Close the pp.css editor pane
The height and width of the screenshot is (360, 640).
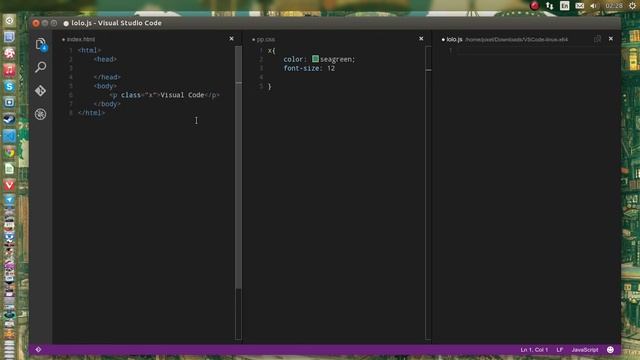(x=421, y=39)
